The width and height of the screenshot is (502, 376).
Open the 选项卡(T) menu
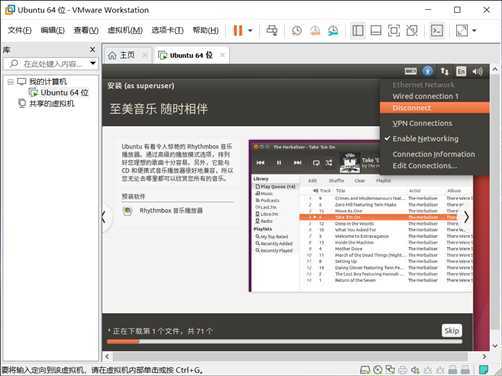(167, 30)
